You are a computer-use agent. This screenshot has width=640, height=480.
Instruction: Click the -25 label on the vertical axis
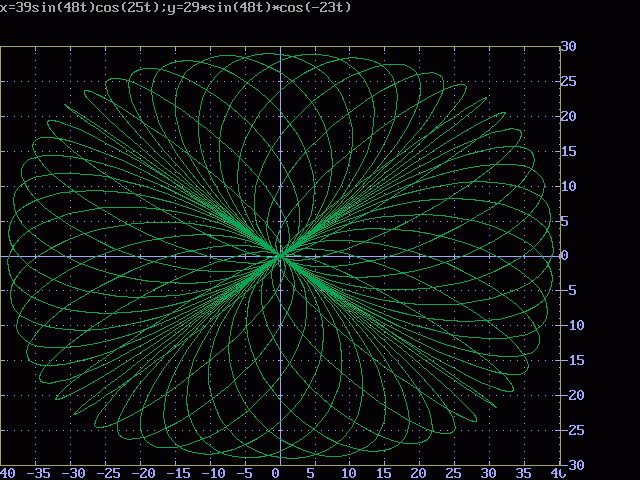pos(571,430)
